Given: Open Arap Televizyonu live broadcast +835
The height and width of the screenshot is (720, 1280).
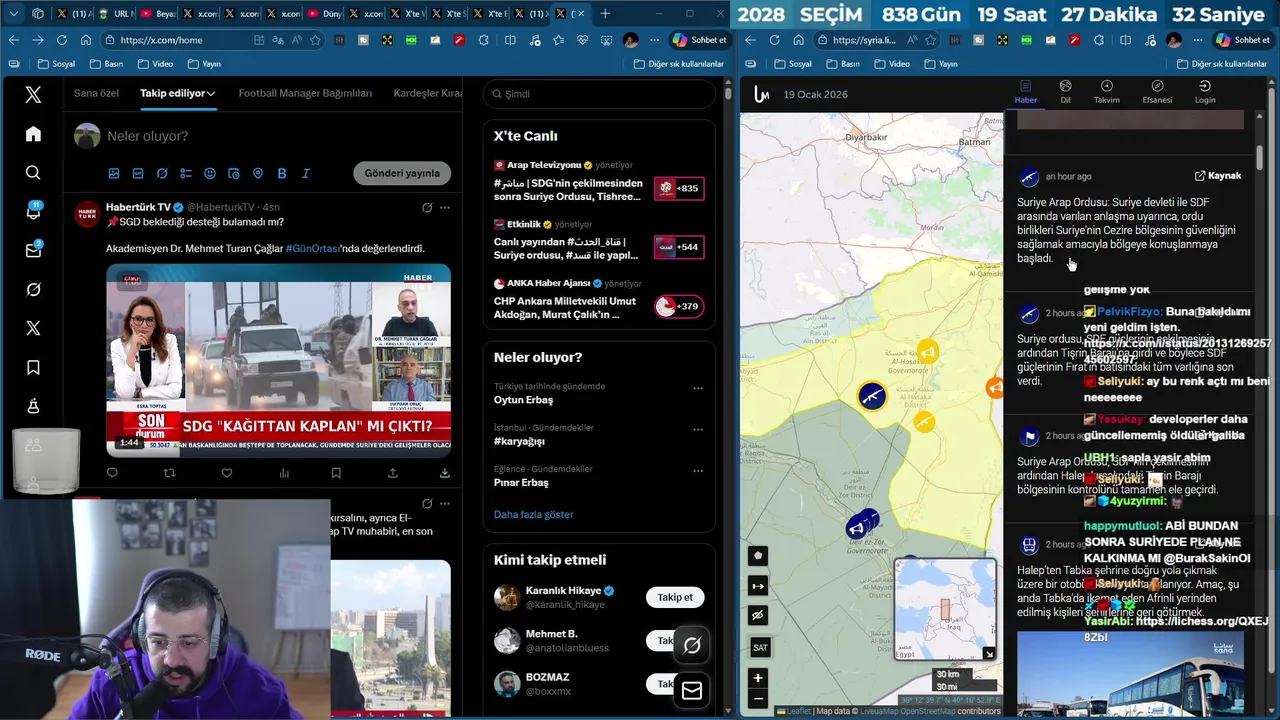Looking at the screenshot, I should click(679, 188).
